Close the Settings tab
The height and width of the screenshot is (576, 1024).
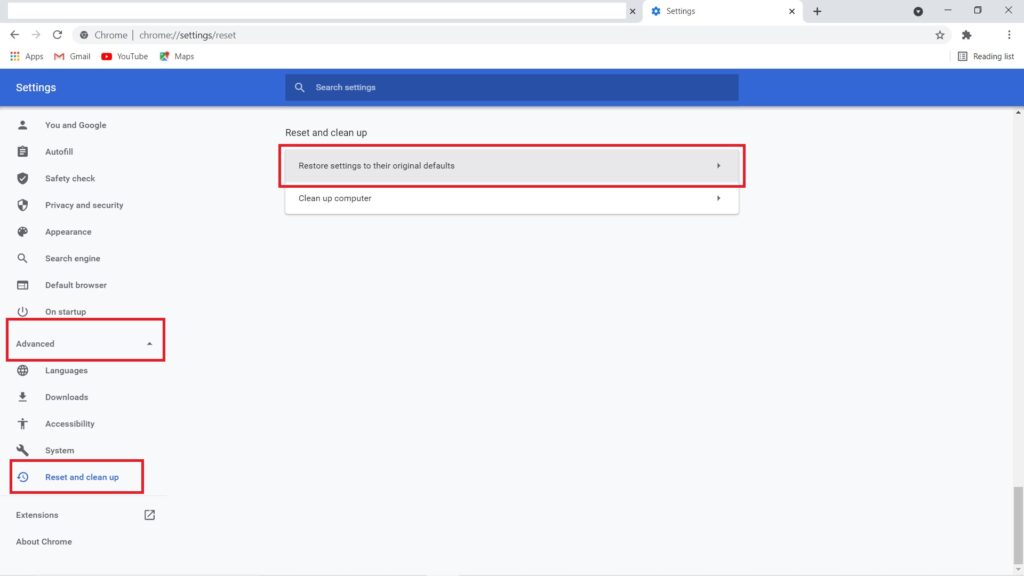point(792,11)
